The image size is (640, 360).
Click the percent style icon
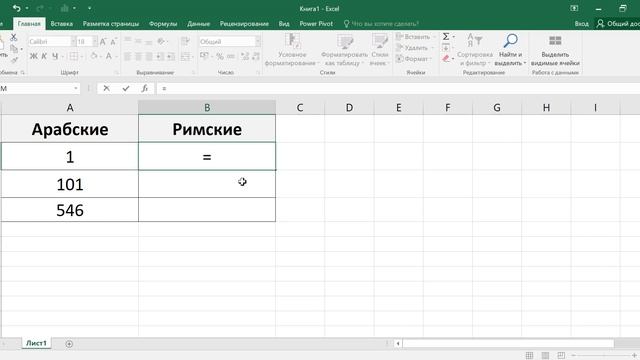[220, 56]
